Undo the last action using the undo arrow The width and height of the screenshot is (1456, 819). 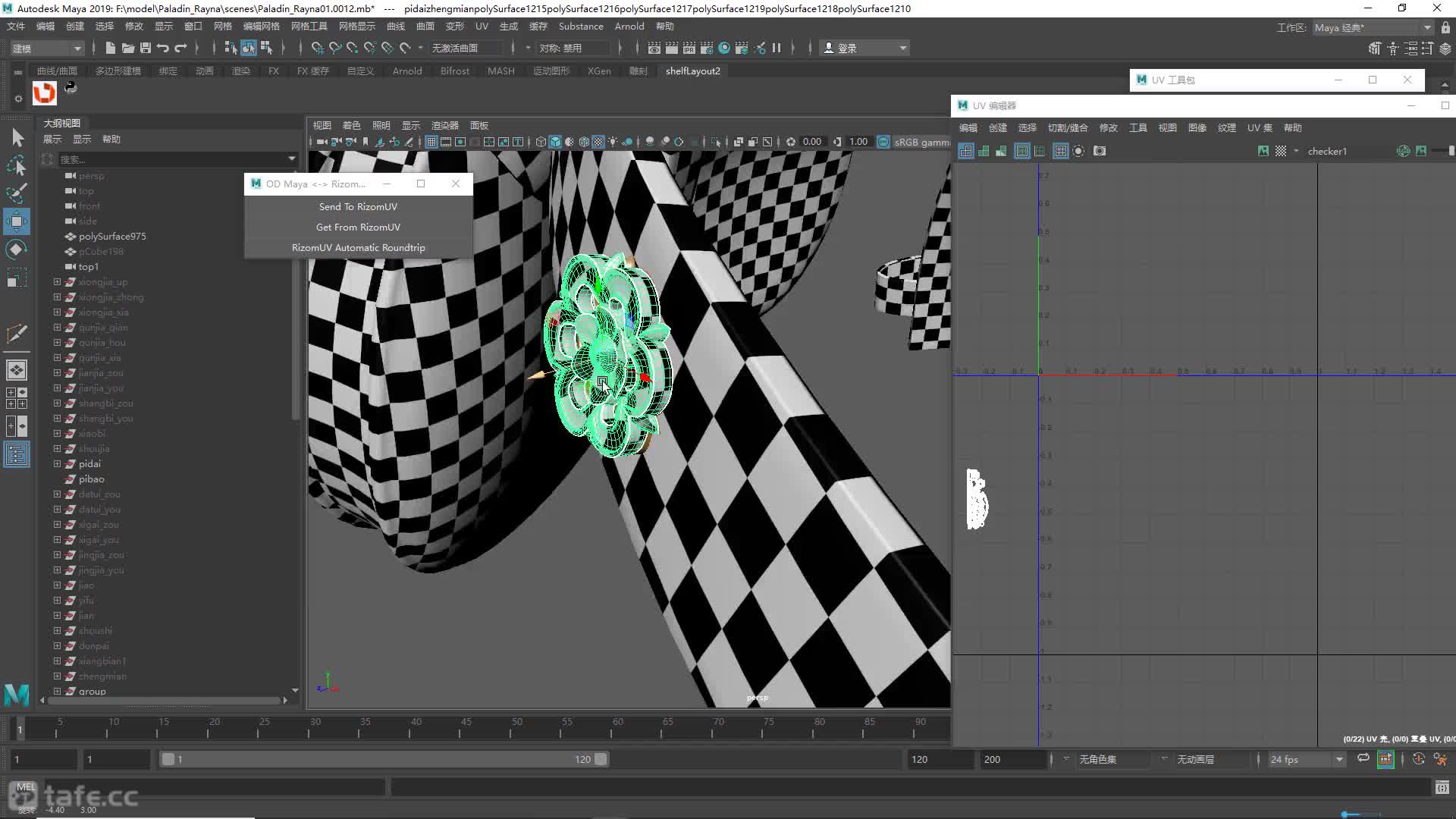163,48
